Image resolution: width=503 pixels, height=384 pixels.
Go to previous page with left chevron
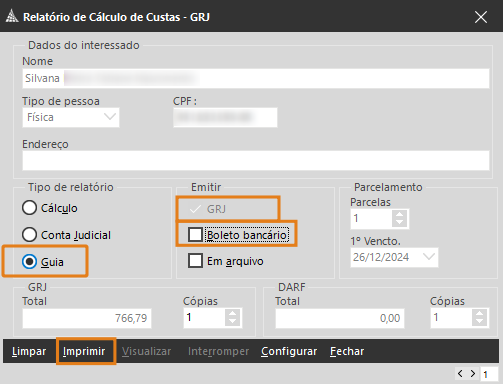click(460, 374)
